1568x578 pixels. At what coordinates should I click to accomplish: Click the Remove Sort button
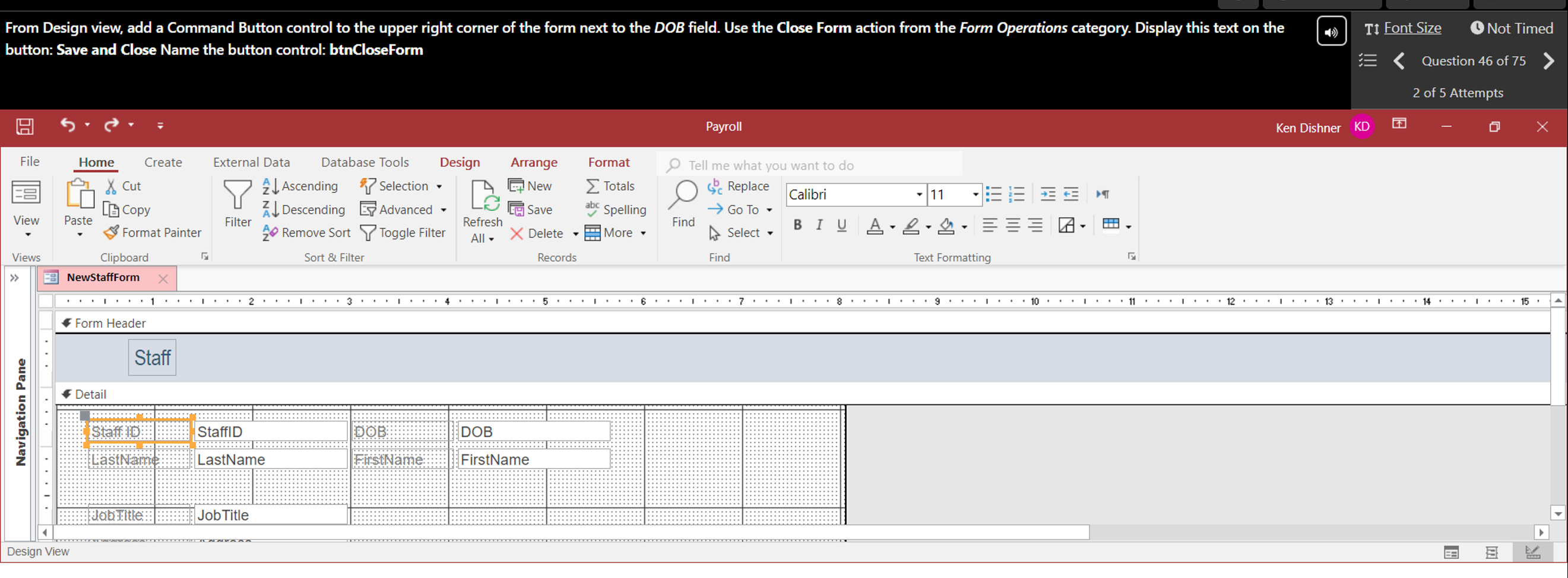306,232
